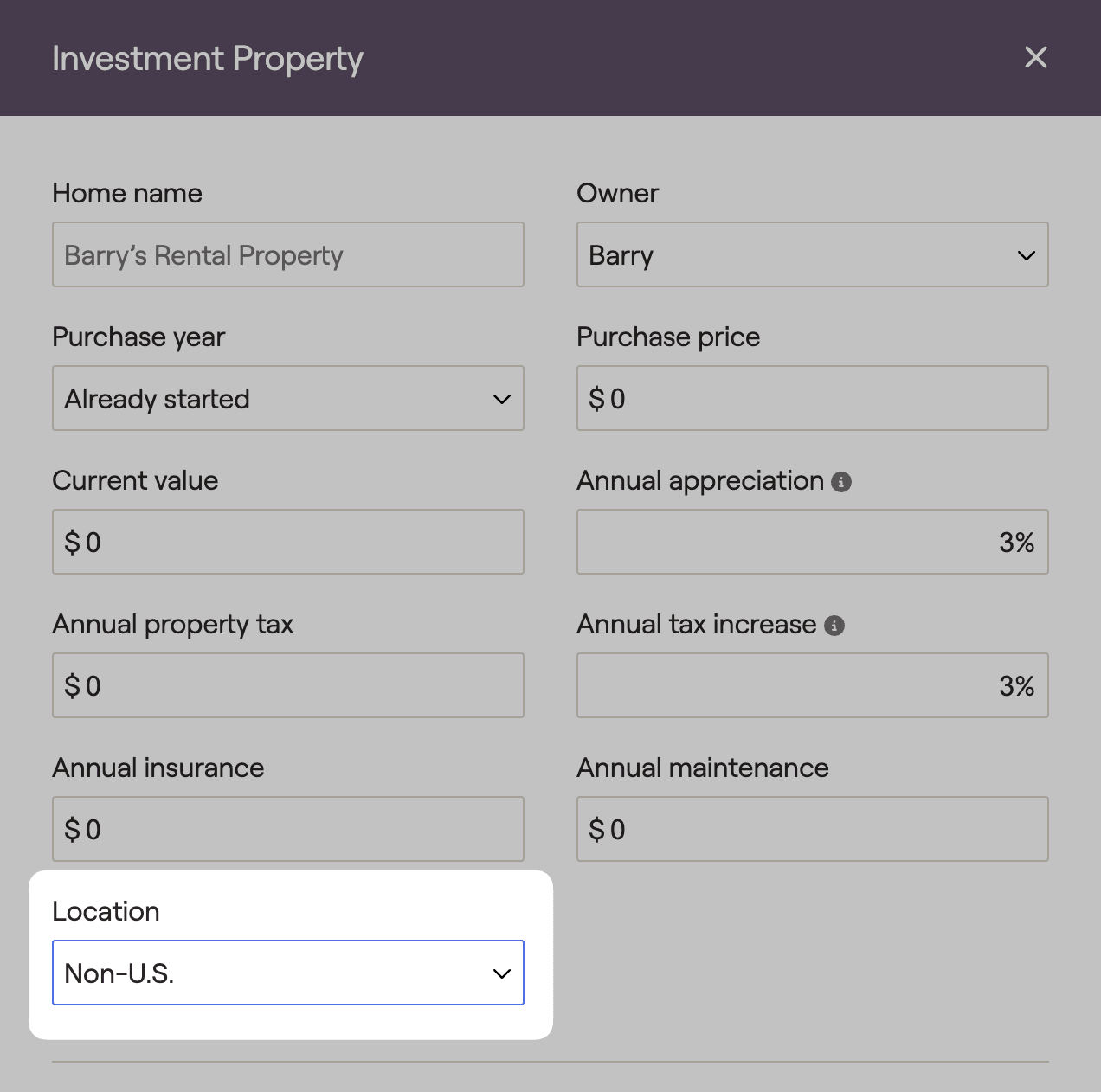Select the Annual insurance amount field
1101x1092 pixels.
tap(287, 830)
